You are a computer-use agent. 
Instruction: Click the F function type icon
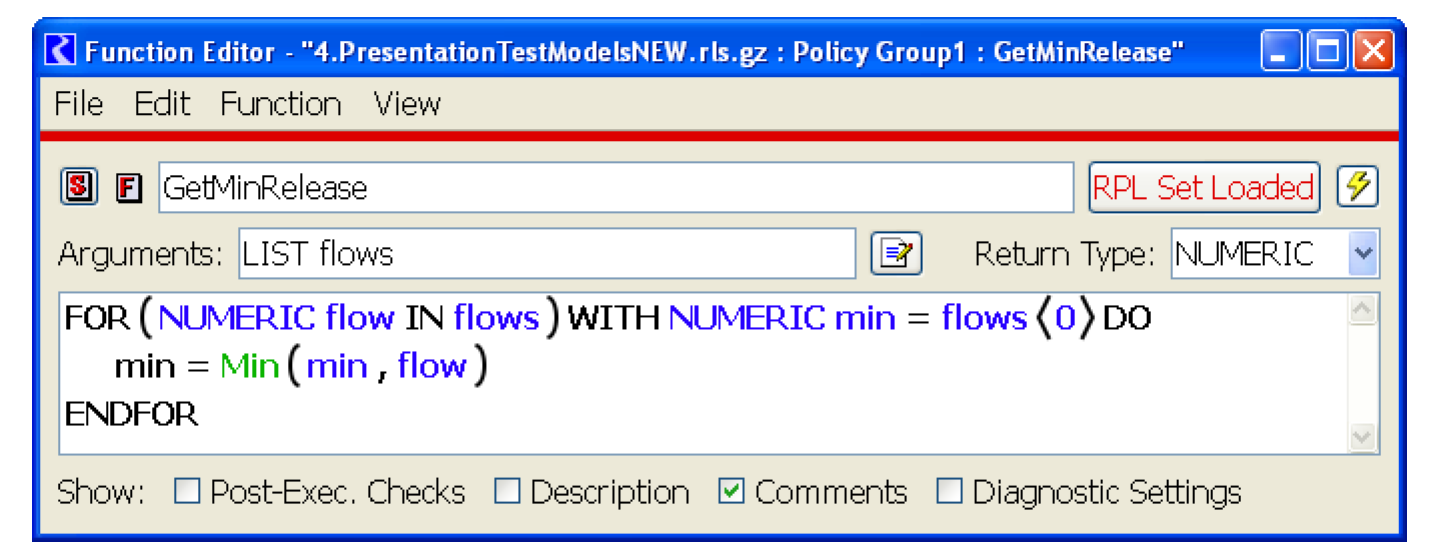[x=128, y=188]
